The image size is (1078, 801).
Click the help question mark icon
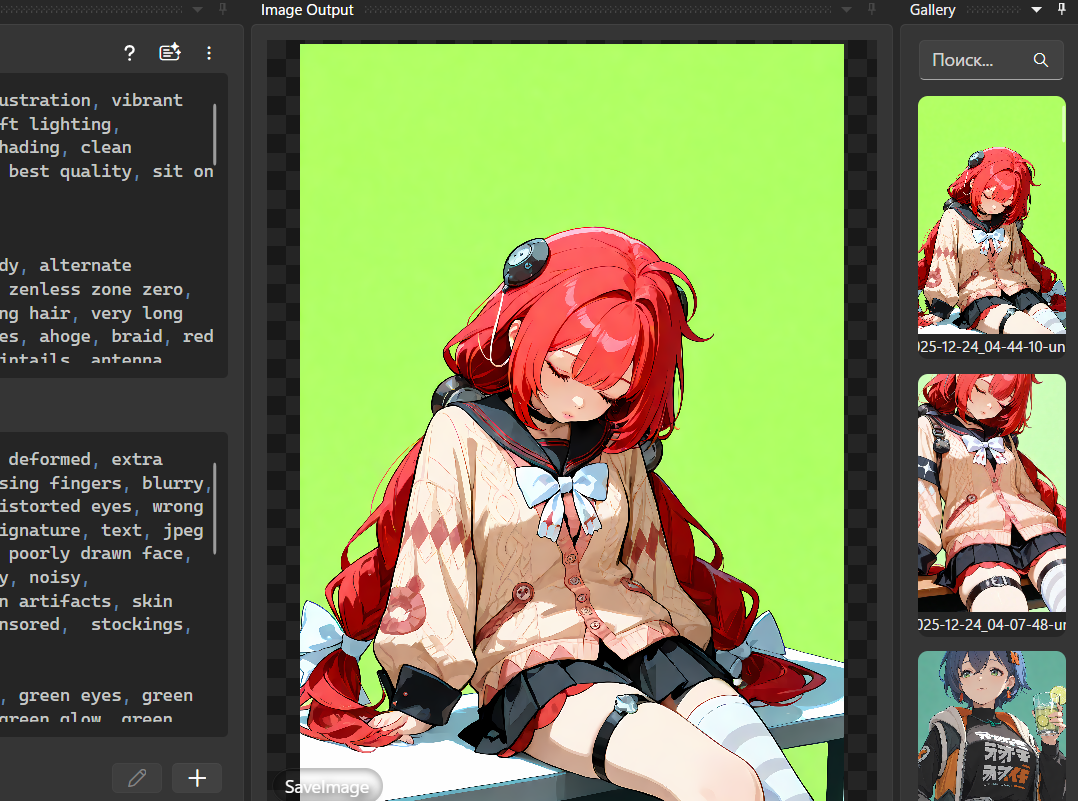129,53
